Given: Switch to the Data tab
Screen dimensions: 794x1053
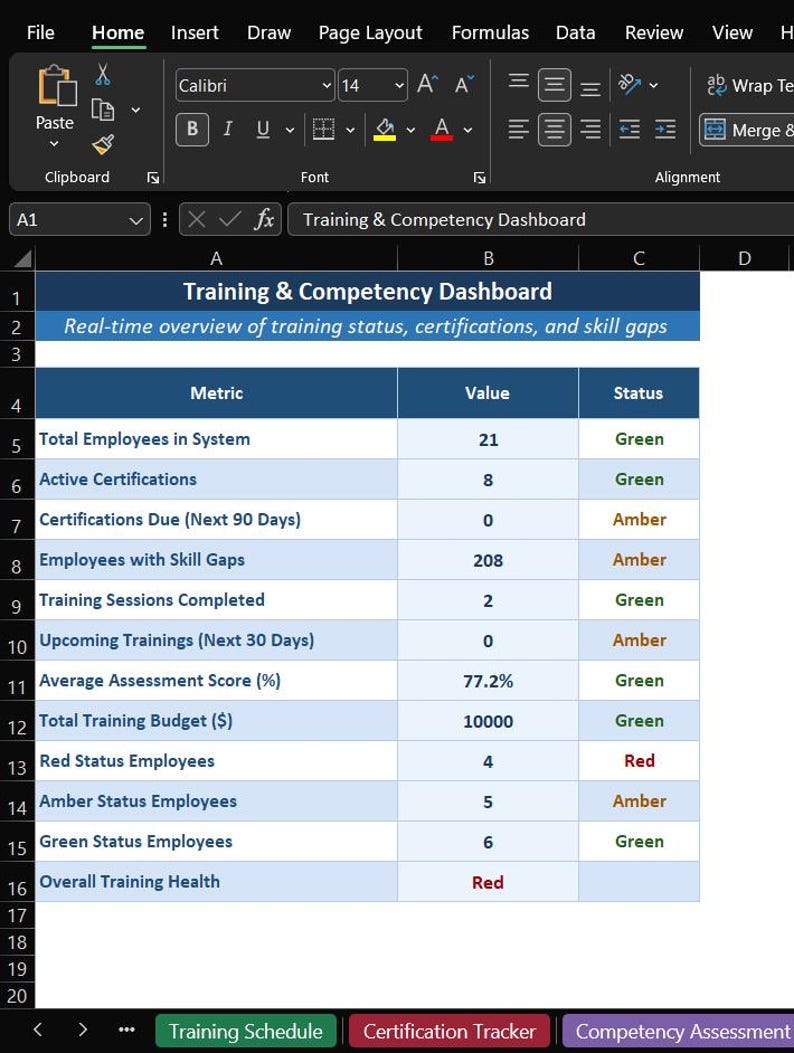Looking at the screenshot, I should click(576, 32).
